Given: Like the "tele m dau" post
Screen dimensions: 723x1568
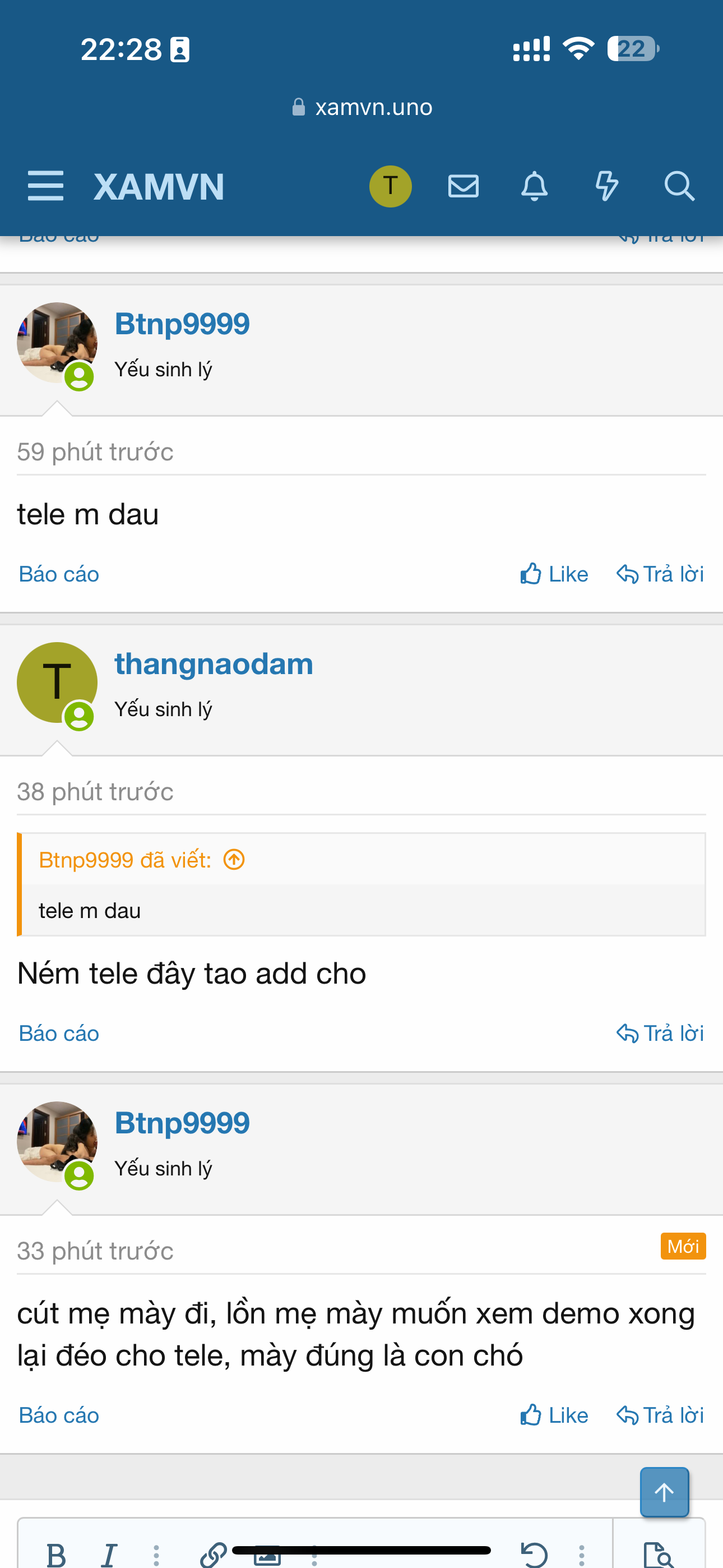Looking at the screenshot, I should point(554,574).
